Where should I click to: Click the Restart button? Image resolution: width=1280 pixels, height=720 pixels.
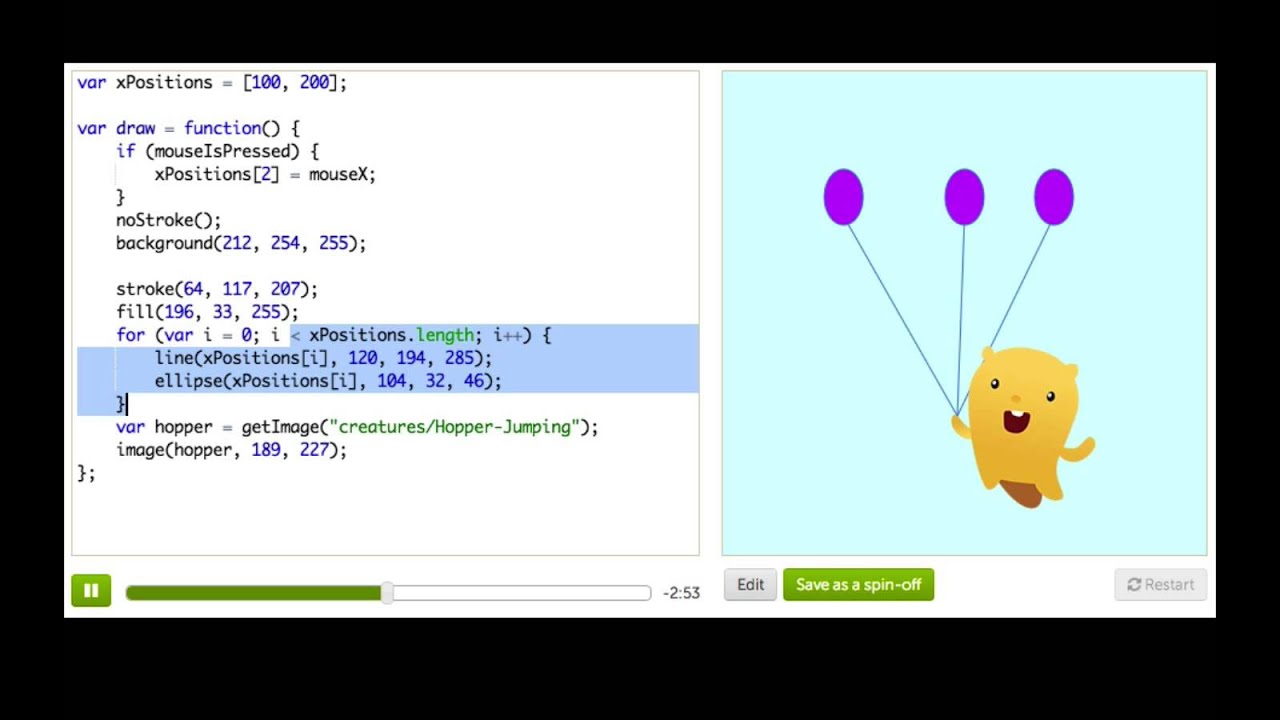coord(1160,585)
